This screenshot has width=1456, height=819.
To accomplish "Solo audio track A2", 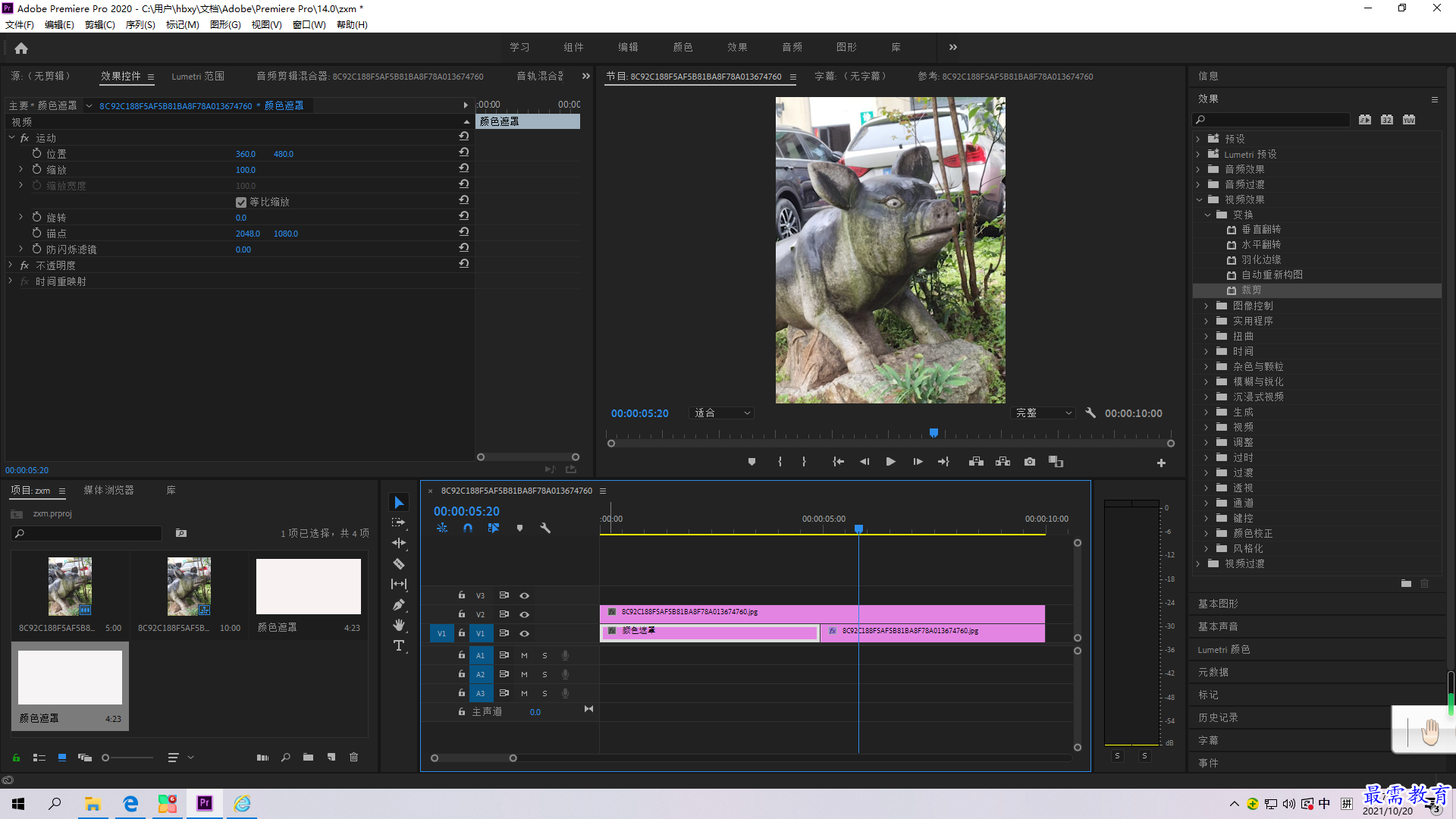I will click(x=544, y=674).
